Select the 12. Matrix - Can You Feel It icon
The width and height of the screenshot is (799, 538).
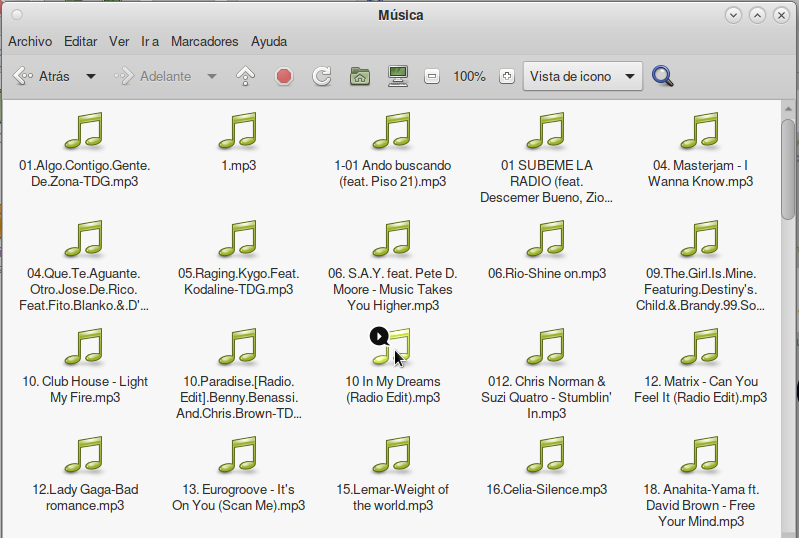tap(700, 346)
